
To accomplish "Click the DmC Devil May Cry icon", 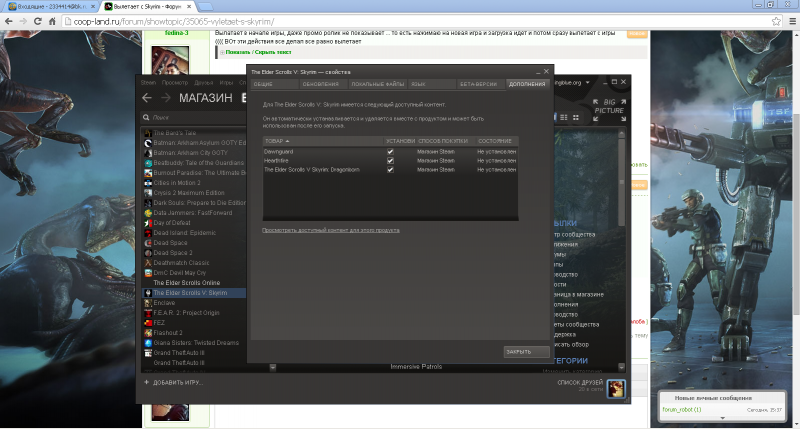I will (148, 273).
